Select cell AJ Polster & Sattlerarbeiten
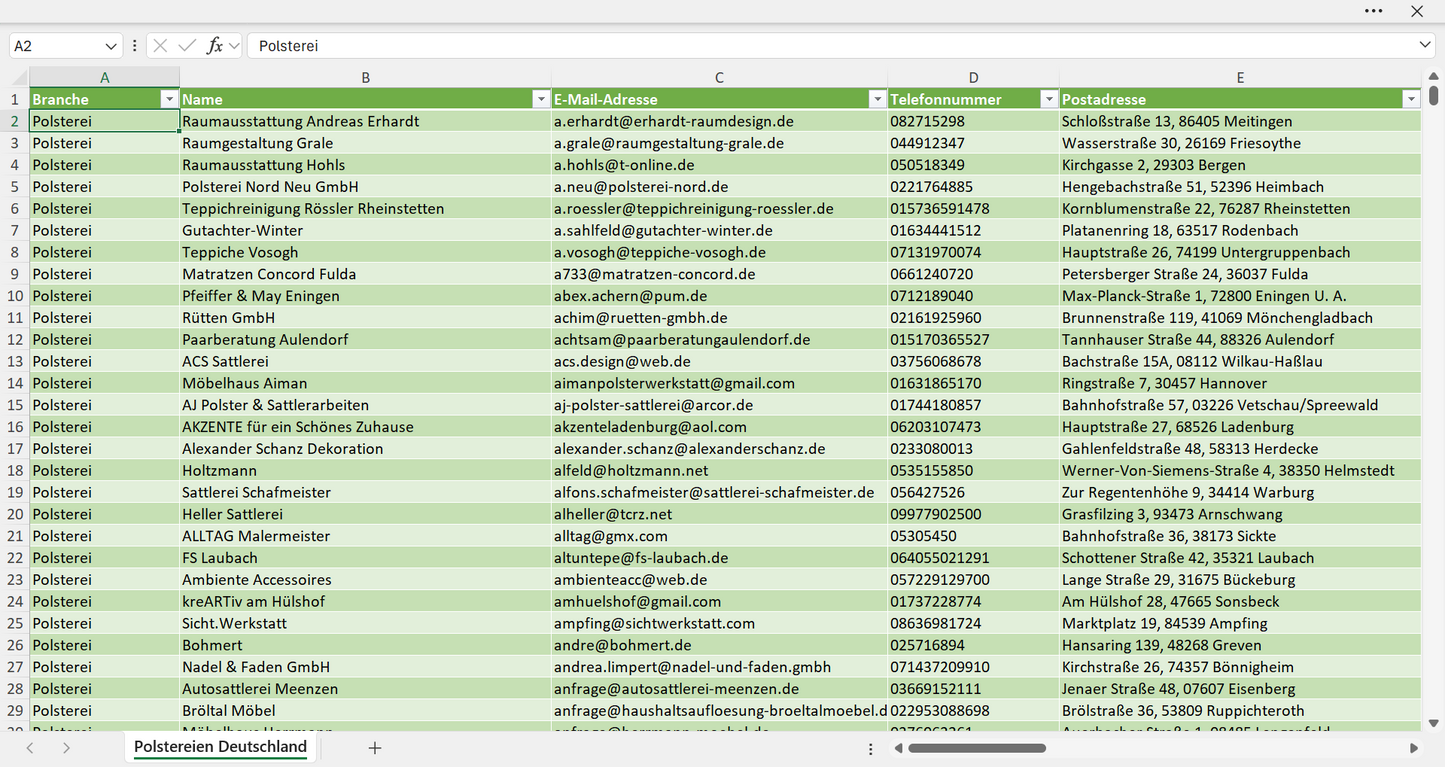Screen dimensions: 1445x767 pos(366,405)
